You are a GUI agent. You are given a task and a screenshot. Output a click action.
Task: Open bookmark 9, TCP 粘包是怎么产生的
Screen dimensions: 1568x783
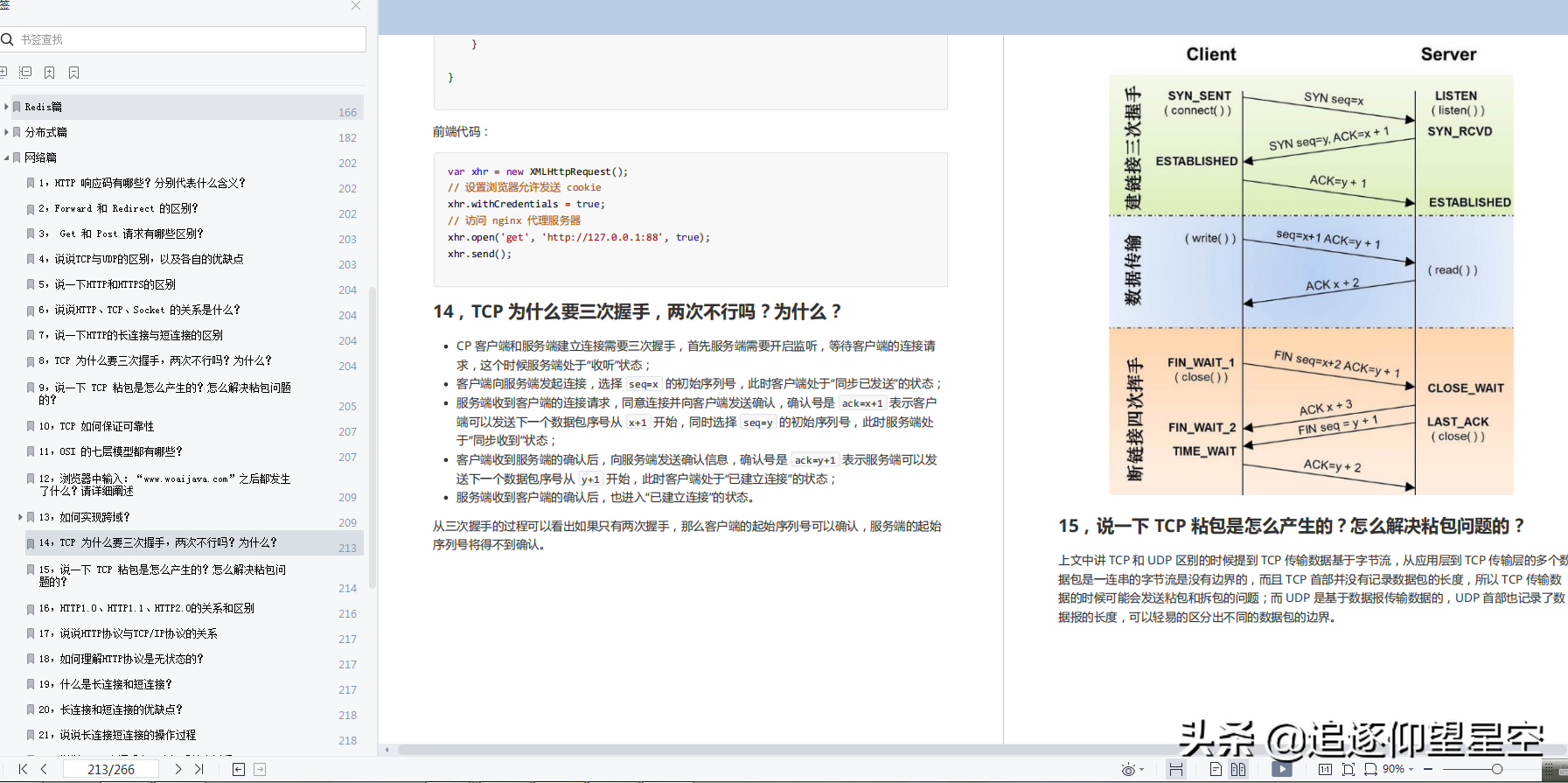tap(164, 393)
